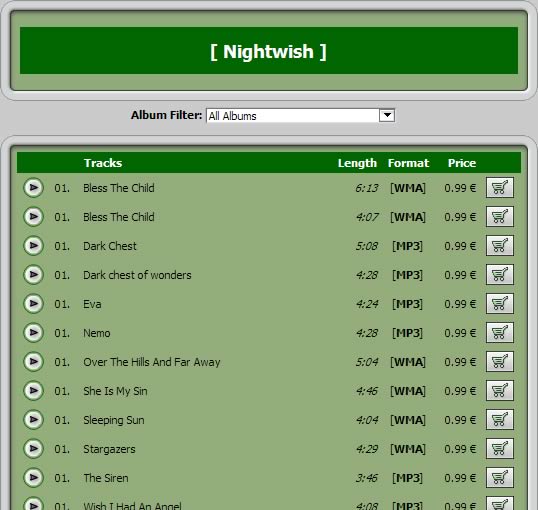The width and height of the screenshot is (538, 510).
Task: Play The Siren track preview
Action: tap(33, 477)
